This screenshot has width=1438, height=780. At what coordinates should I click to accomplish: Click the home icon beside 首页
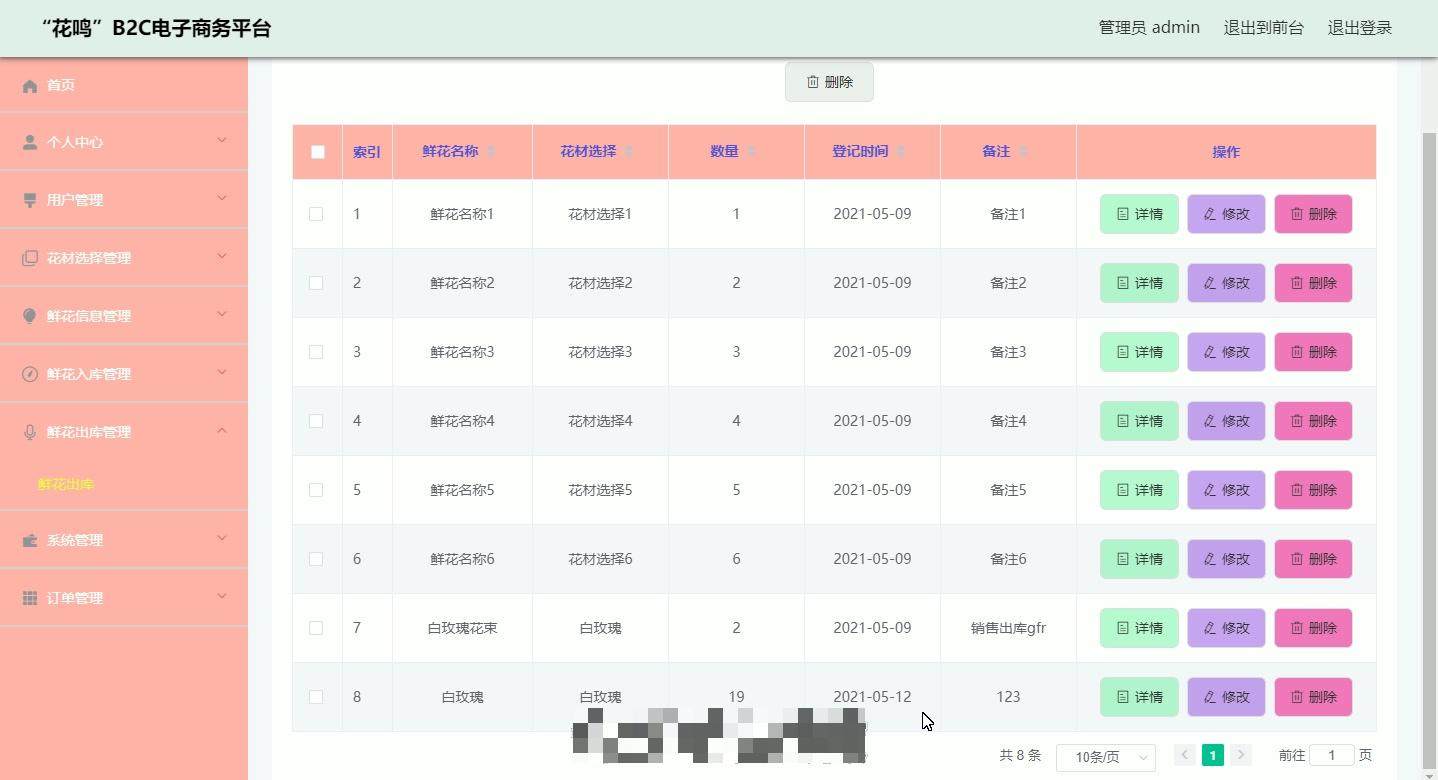[30, 86]
